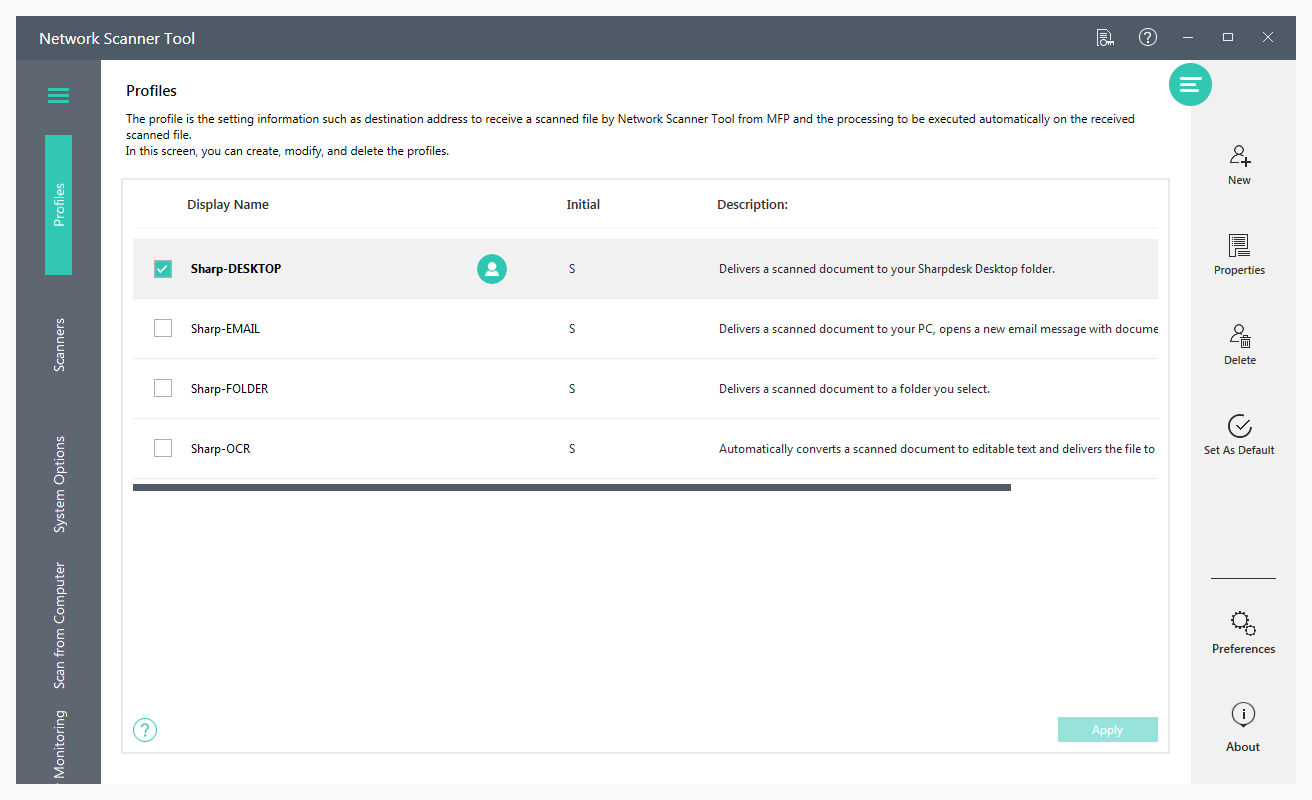The height and width of the screenshot is (800, 1312).
Task: Set the profile As Default
Action: (x=1239, y=435)
